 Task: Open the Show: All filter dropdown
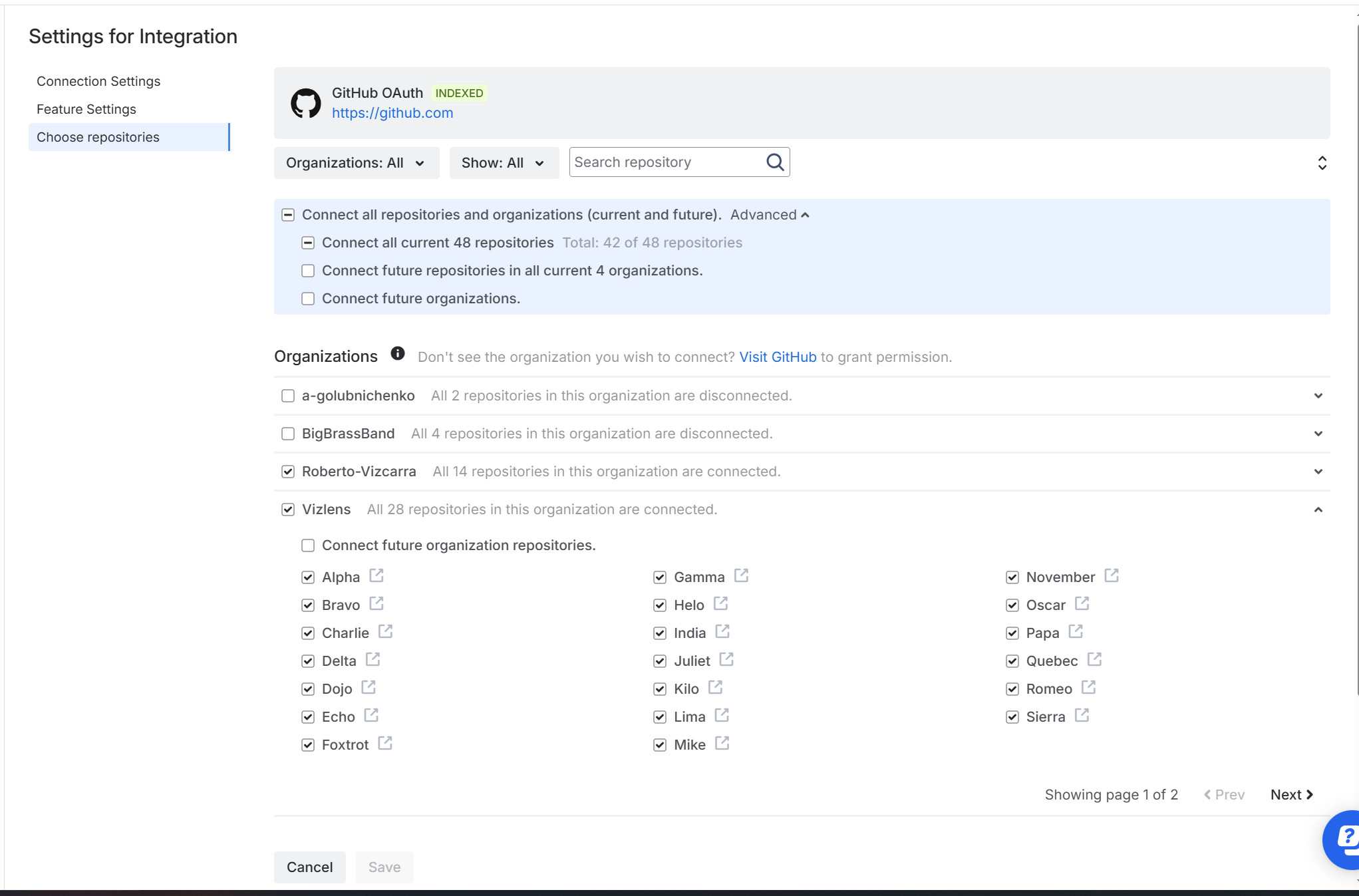coord(503,163)
